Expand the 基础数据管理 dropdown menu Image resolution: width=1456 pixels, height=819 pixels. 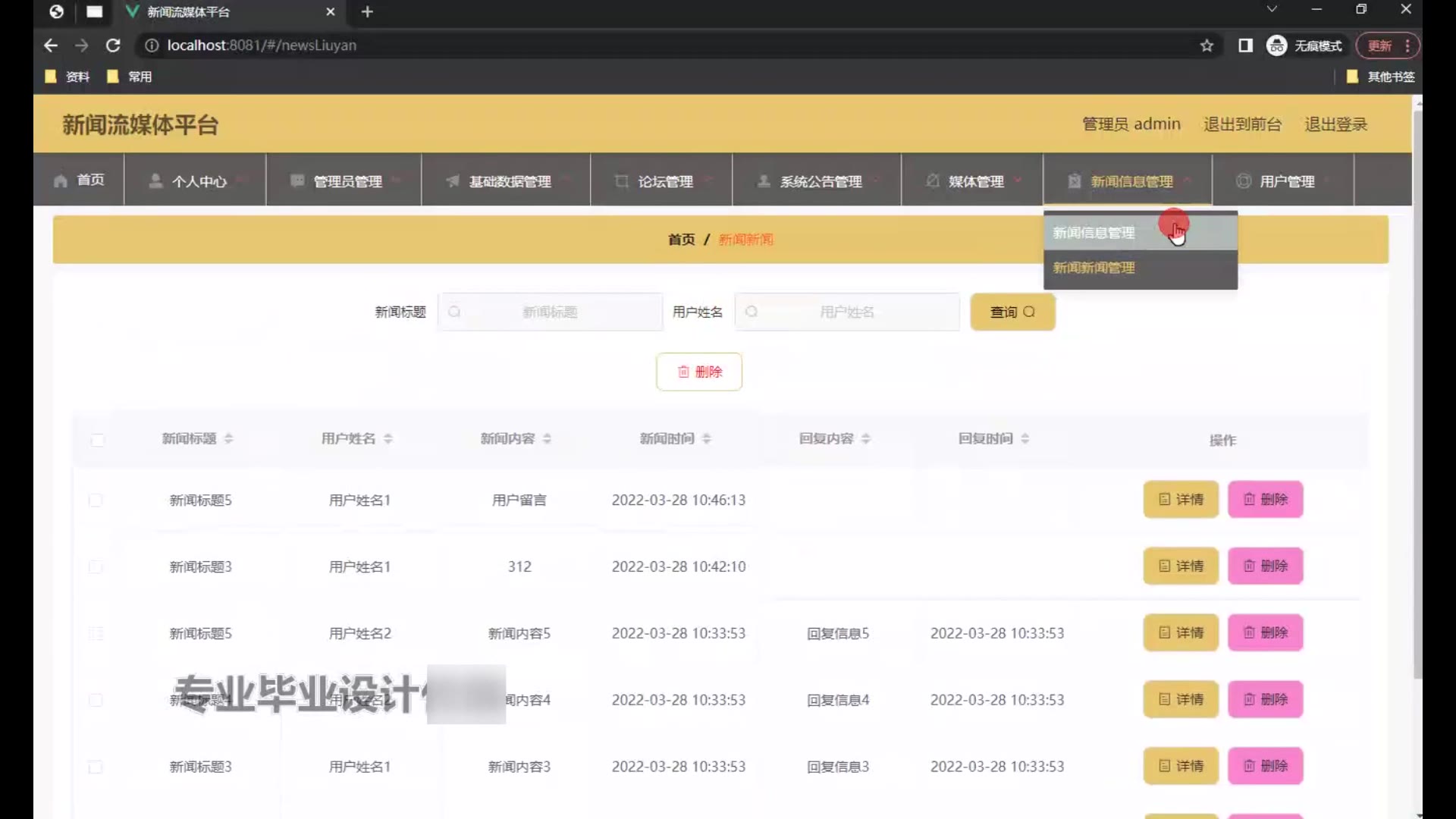coord(510,181)
